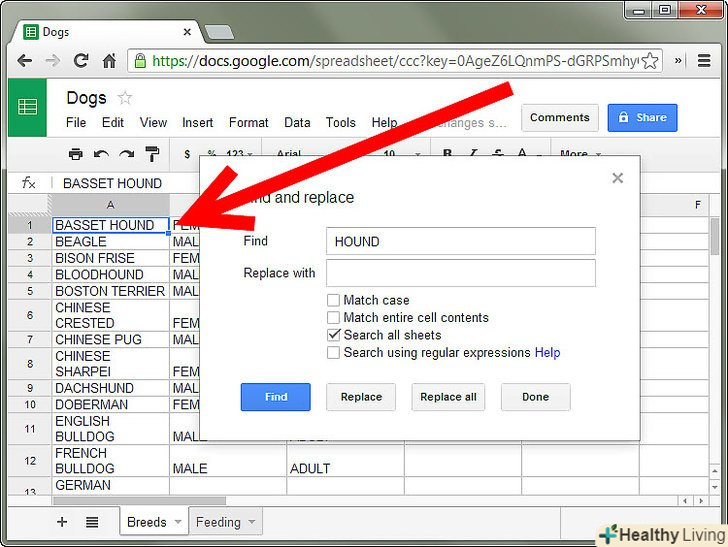The width and height of the screenshot is (728, 547).
Task: Reload the page with refresh icon
Action: point(81,60)
